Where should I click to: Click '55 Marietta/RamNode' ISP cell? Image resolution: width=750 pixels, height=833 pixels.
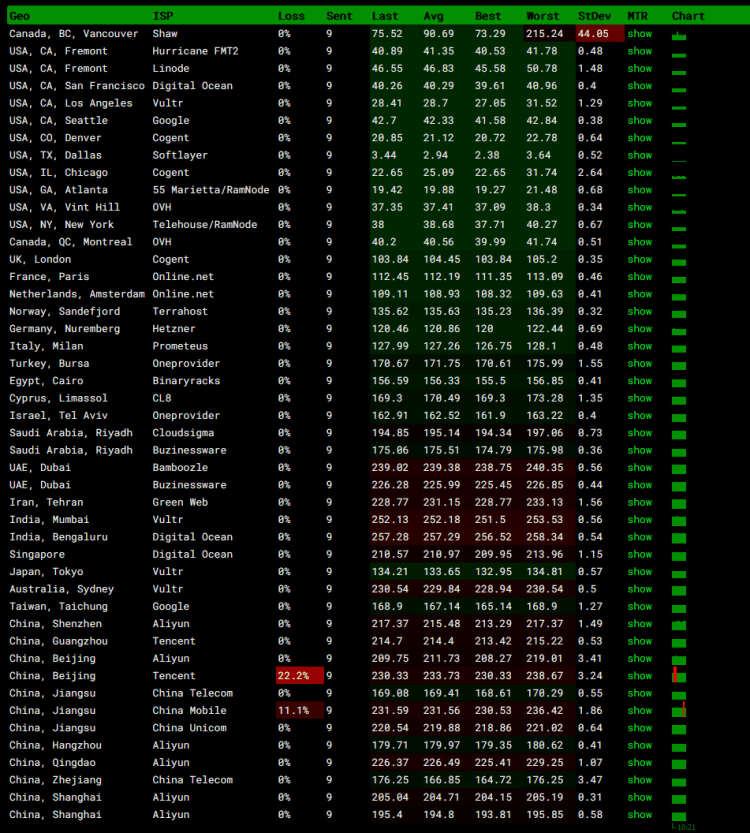(210, 190)
